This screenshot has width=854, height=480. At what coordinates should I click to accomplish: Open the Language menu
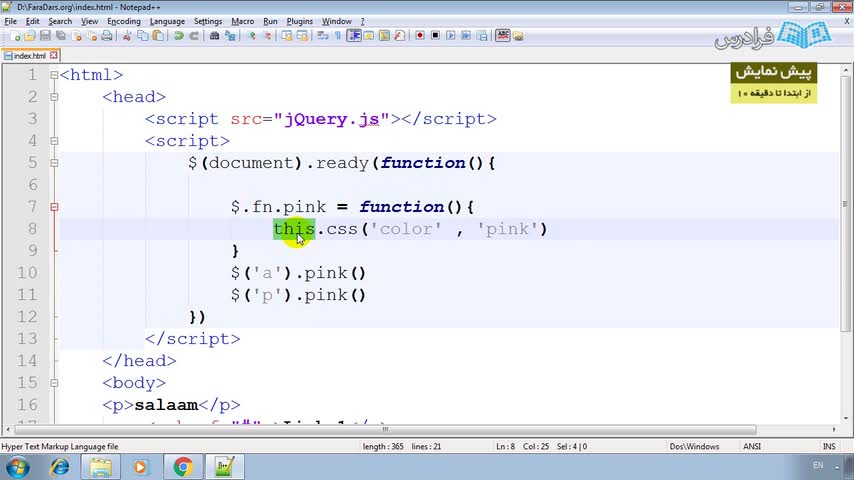tap(167, 21)
